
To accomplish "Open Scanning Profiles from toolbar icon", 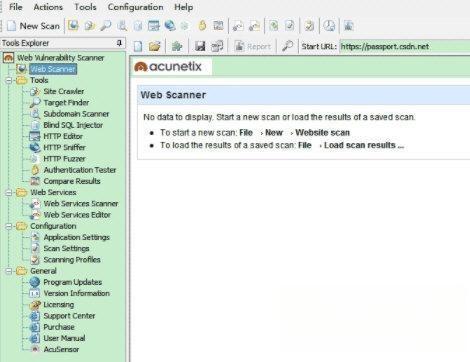I will tap(309, 26).
